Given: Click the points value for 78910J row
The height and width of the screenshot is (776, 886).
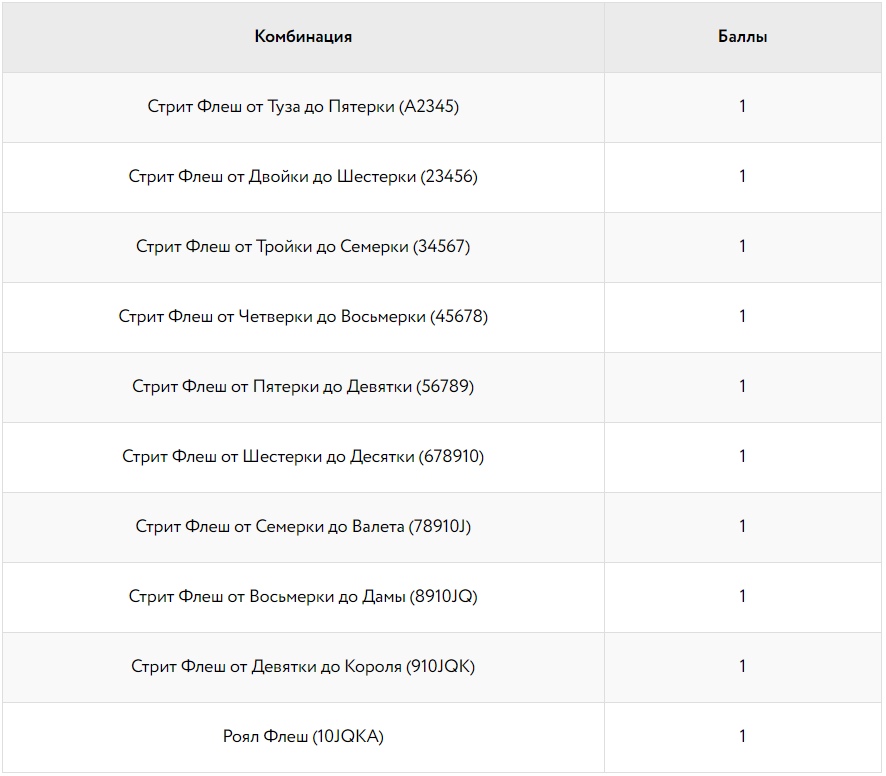Looking at the screenshot, I should 742,527.
